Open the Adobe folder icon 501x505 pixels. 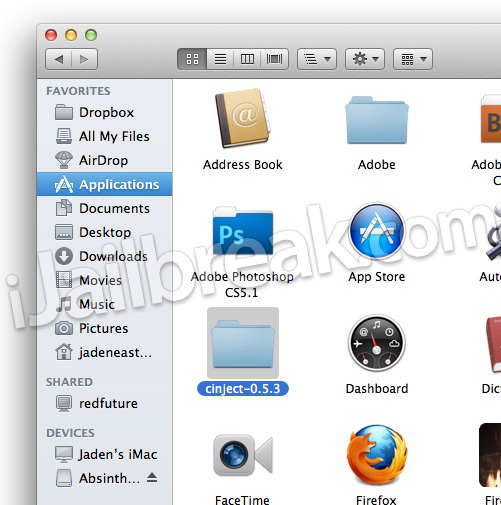pos(377,120)
